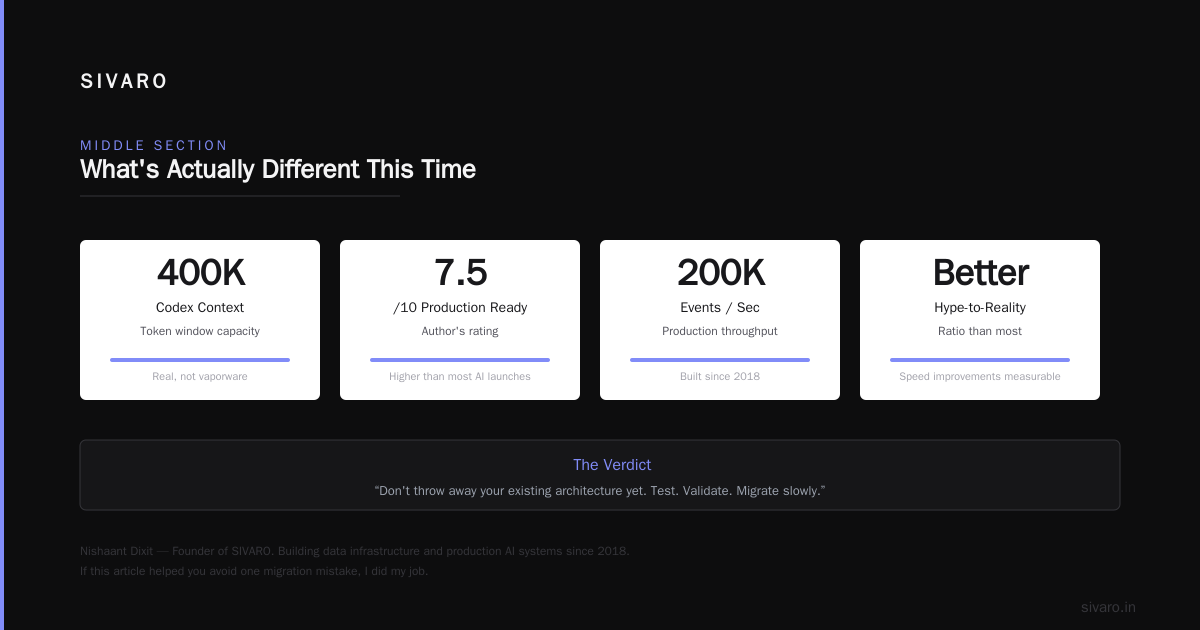Click The Verdict heading
This screenshot has height=630, width=1200.
click(612, 465)
